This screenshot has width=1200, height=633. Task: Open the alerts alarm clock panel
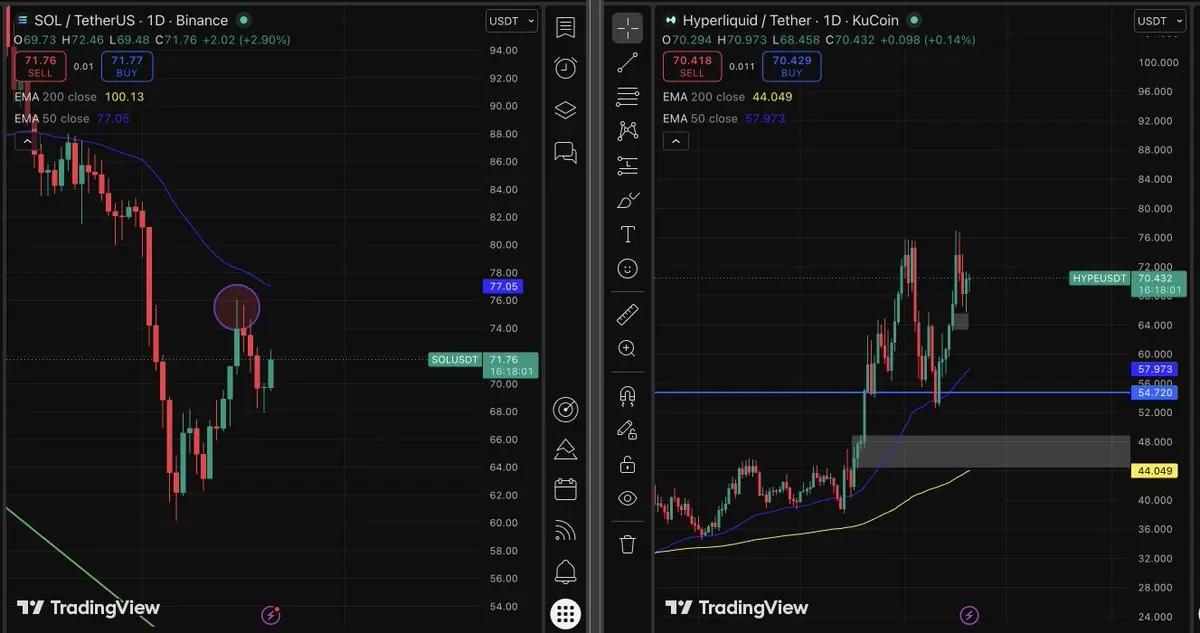click(565, 68)
